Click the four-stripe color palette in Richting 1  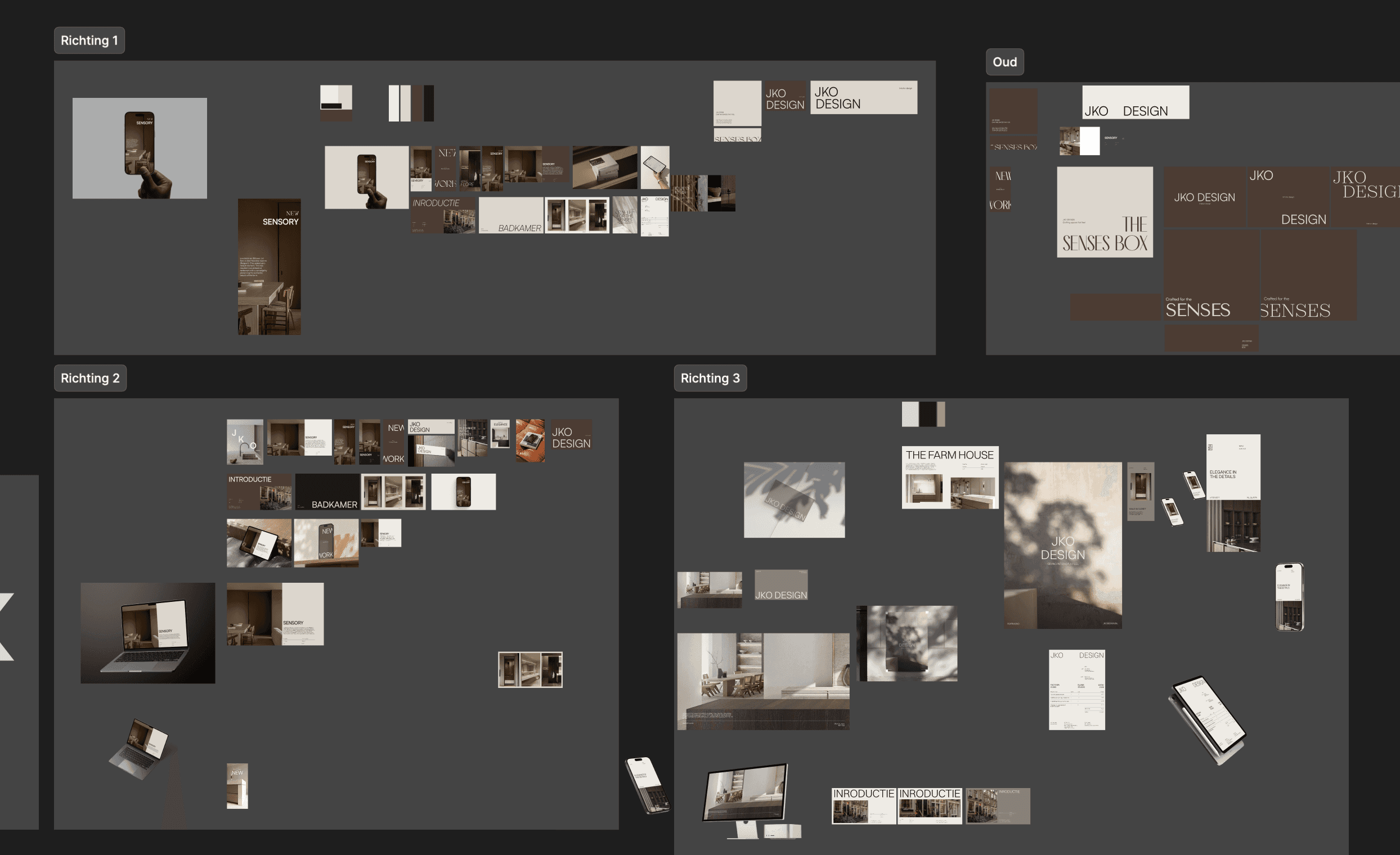click(x=411, y=103)
